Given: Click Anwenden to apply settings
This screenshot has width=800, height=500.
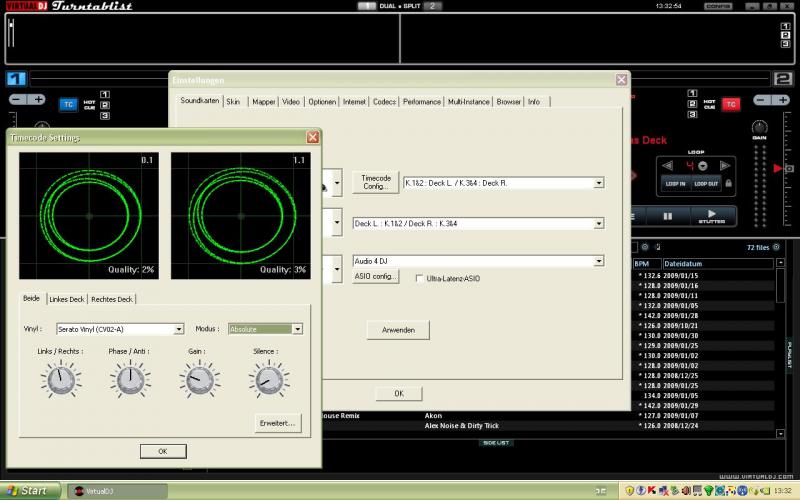Looking at the screenshot, I should point(398,330).
